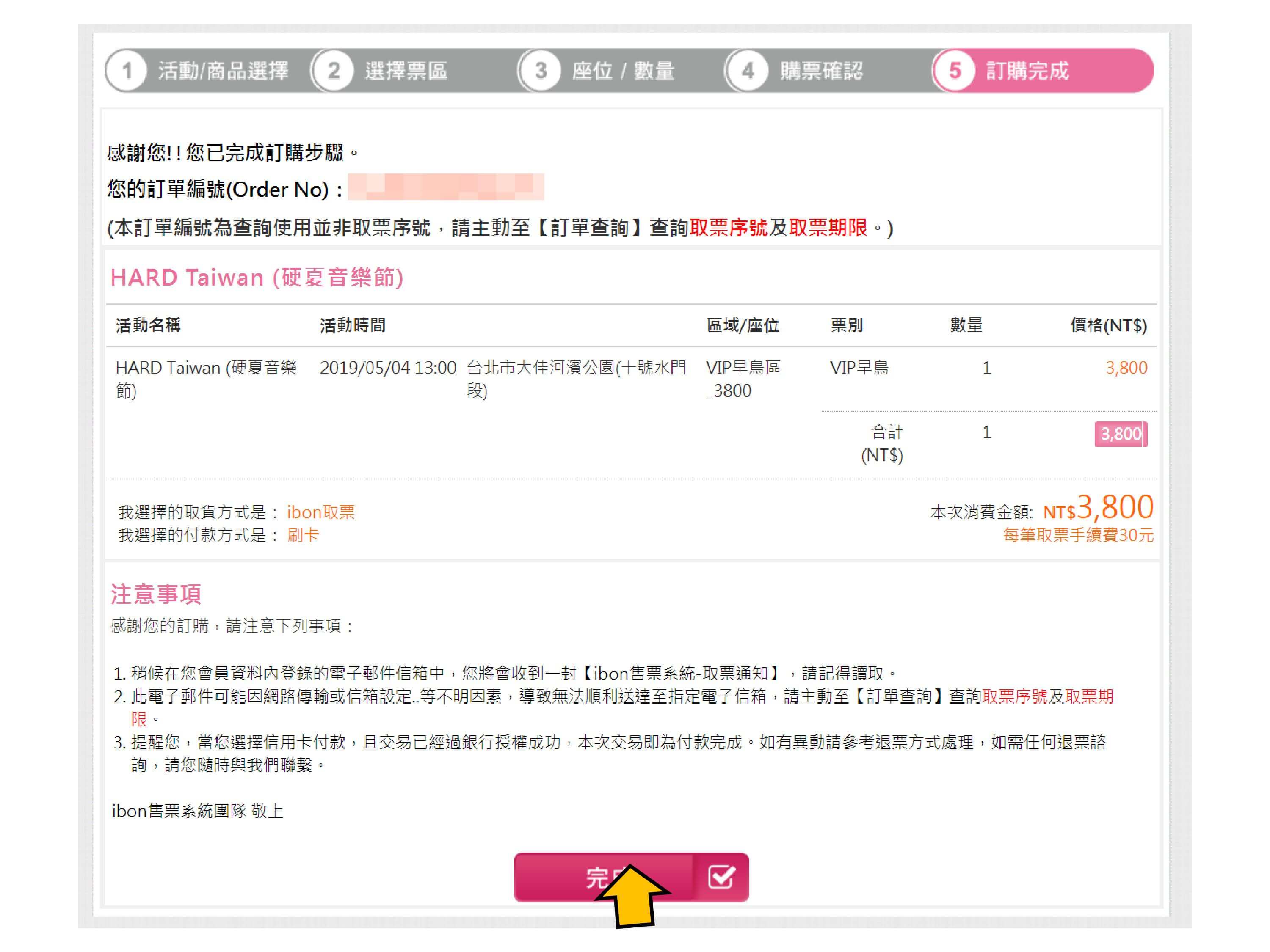Click the step 3 number circle
The height and width of the screenshot is (952, 1270).
(540, 71)
